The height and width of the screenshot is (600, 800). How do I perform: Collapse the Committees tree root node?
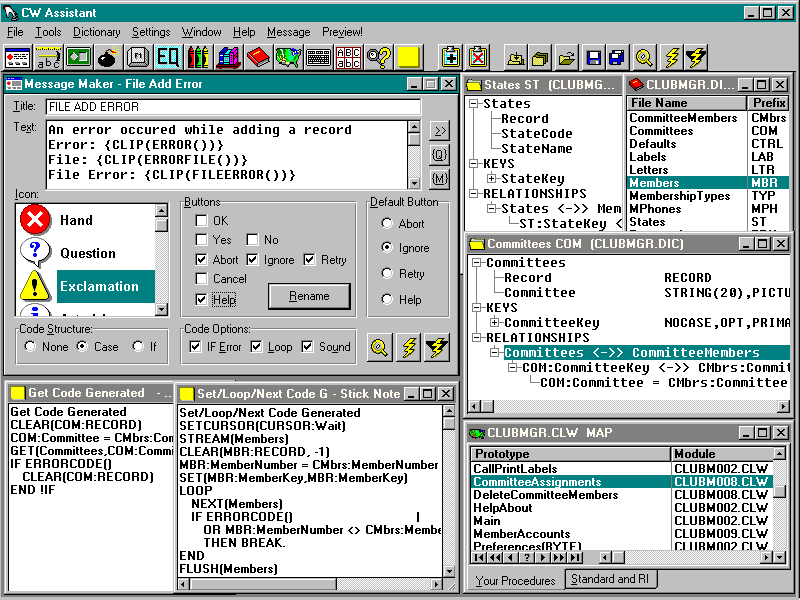click(477, 262)
